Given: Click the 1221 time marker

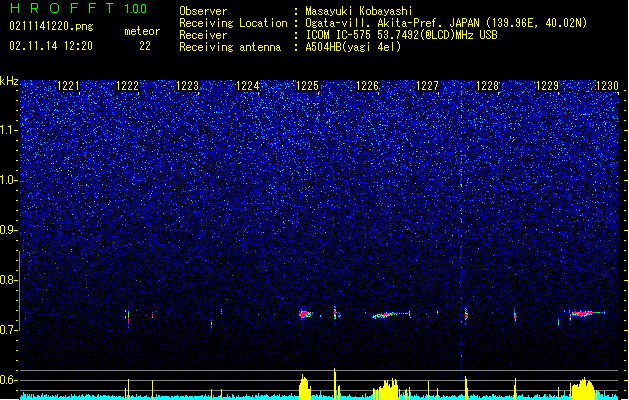Looking at the screenshot, I should tap(68, 86).
